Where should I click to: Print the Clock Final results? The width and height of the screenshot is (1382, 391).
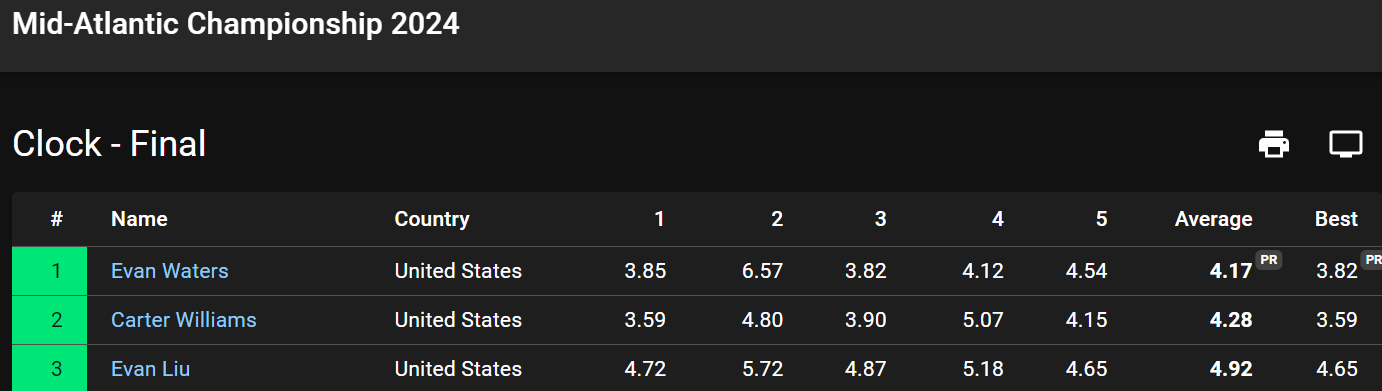pyautogui.click(x=1274, y=144)
